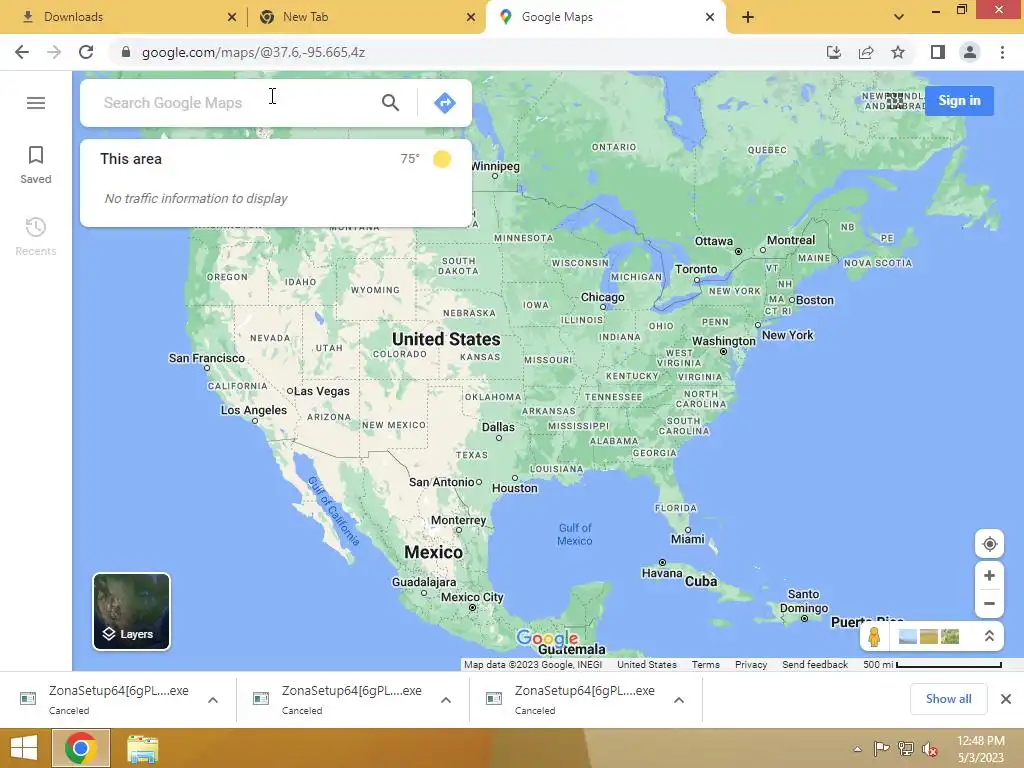Open the Privacy link
This screenshot has height=768, width=1024.
(x=750, y=664)
